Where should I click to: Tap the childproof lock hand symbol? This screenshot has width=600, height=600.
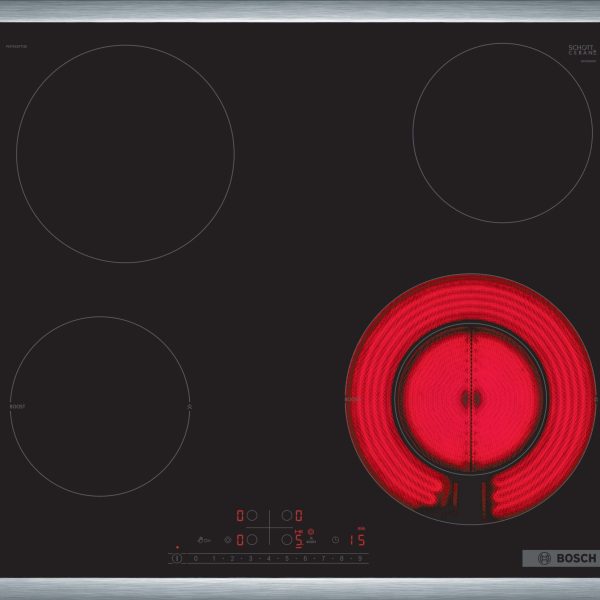point(204,540)
